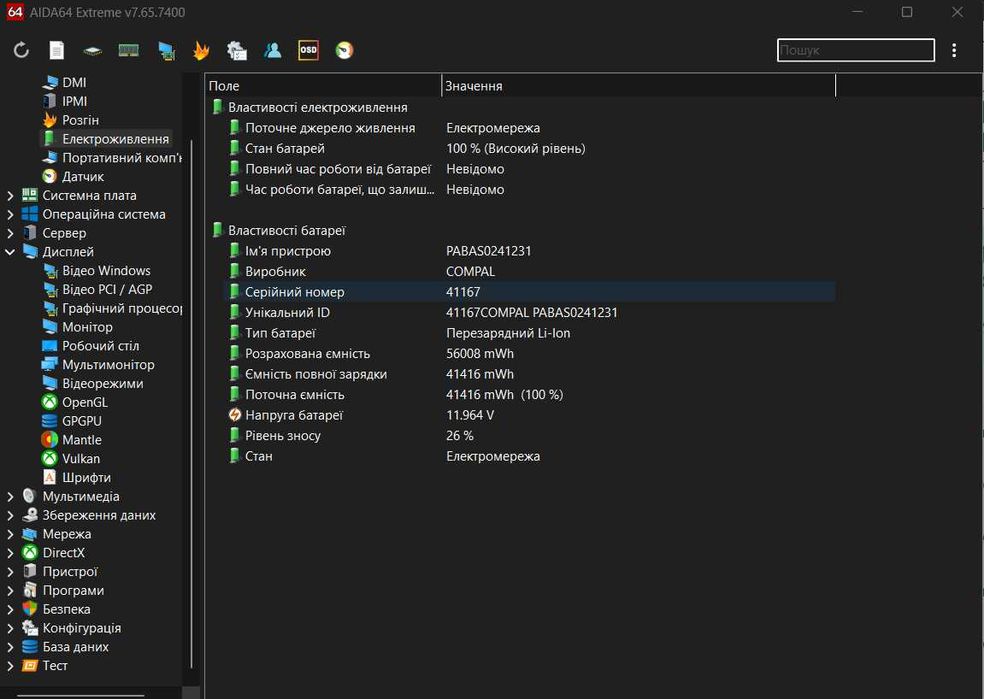Viewport: 984px width, 699px height.
Task: Open the Report page icon
Action: [57, 51]
